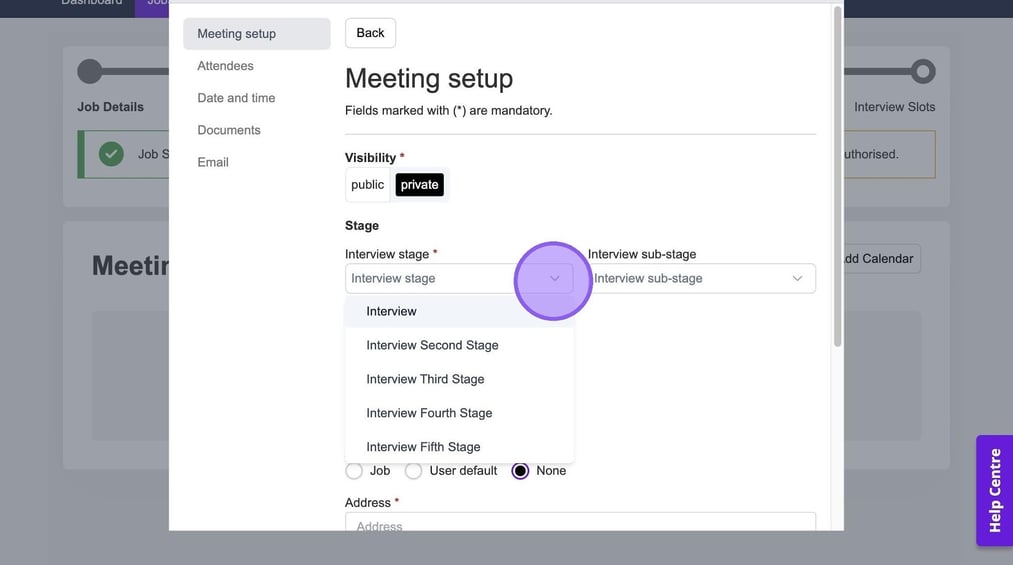This screenshot has width=1013, height=565.
Task: Choose Interview Second Stage option
Action: click(x=432, y=346)
